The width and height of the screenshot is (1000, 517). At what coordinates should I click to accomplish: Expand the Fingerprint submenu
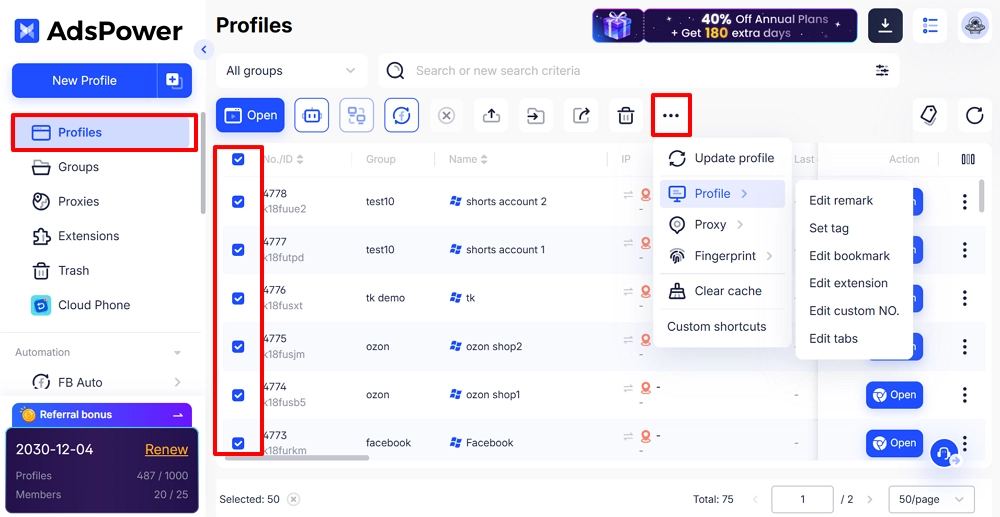click(722, 256)
